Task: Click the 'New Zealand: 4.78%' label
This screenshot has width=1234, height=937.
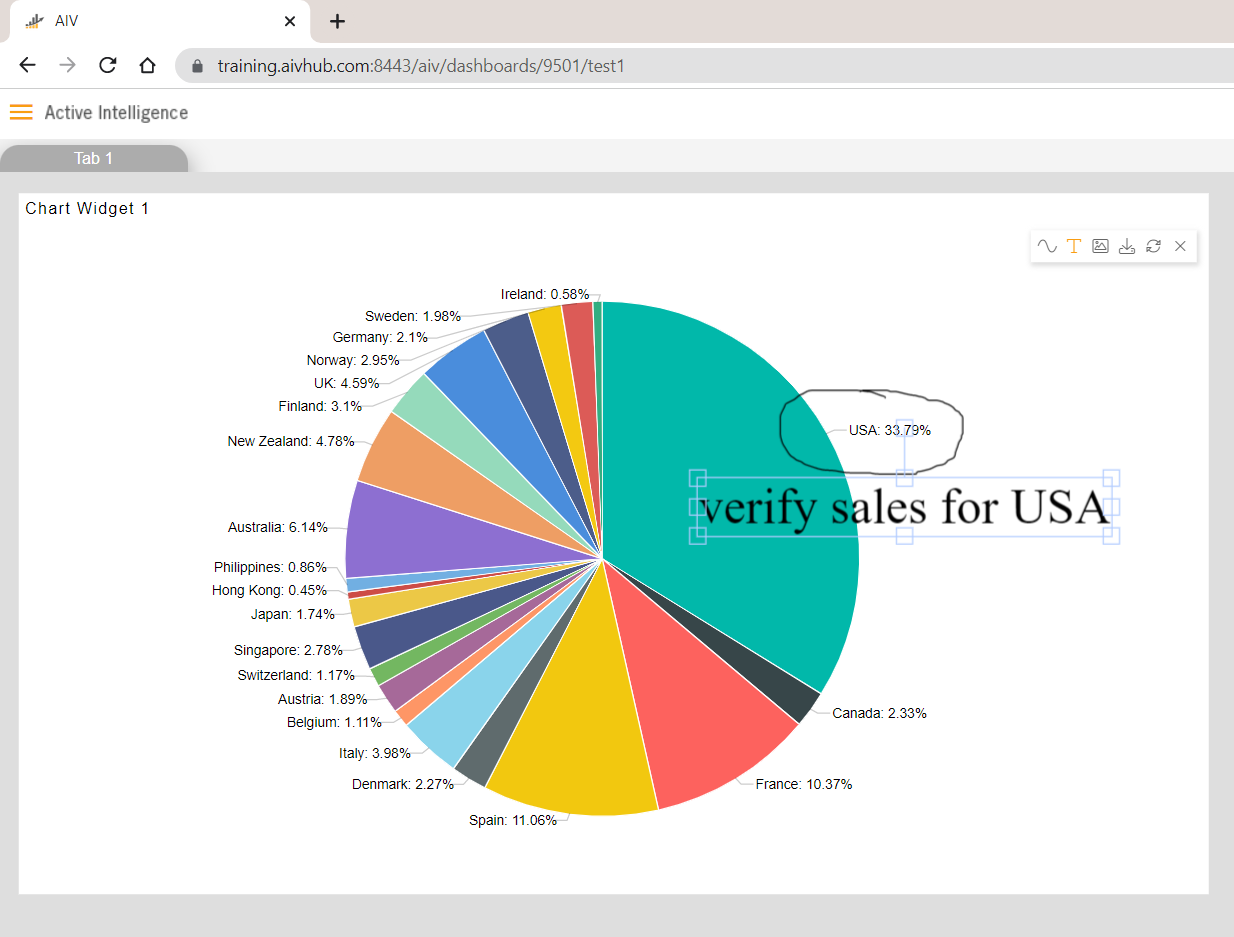Action: [x=291, y=441]
